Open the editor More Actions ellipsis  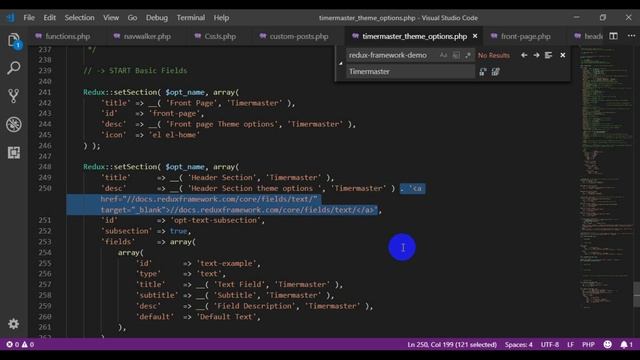[631, 36]
